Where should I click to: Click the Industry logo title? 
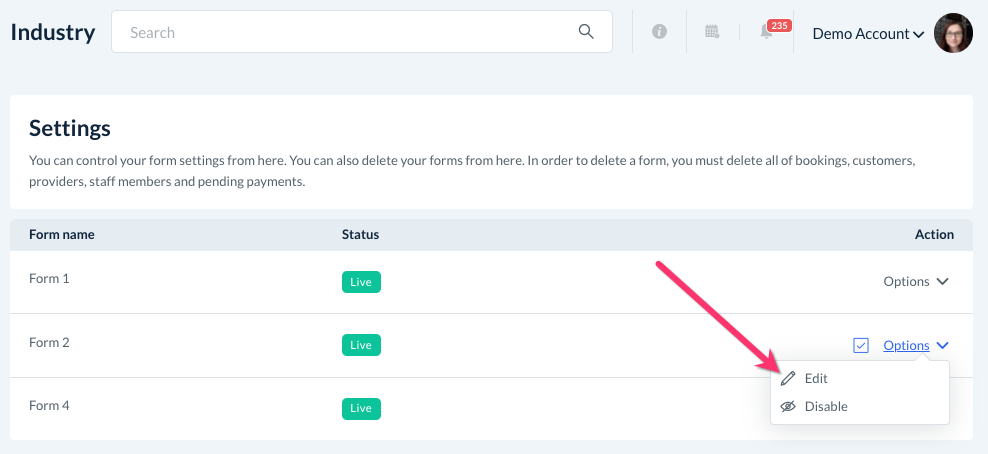pyautogui.click(x=53, y=32)
